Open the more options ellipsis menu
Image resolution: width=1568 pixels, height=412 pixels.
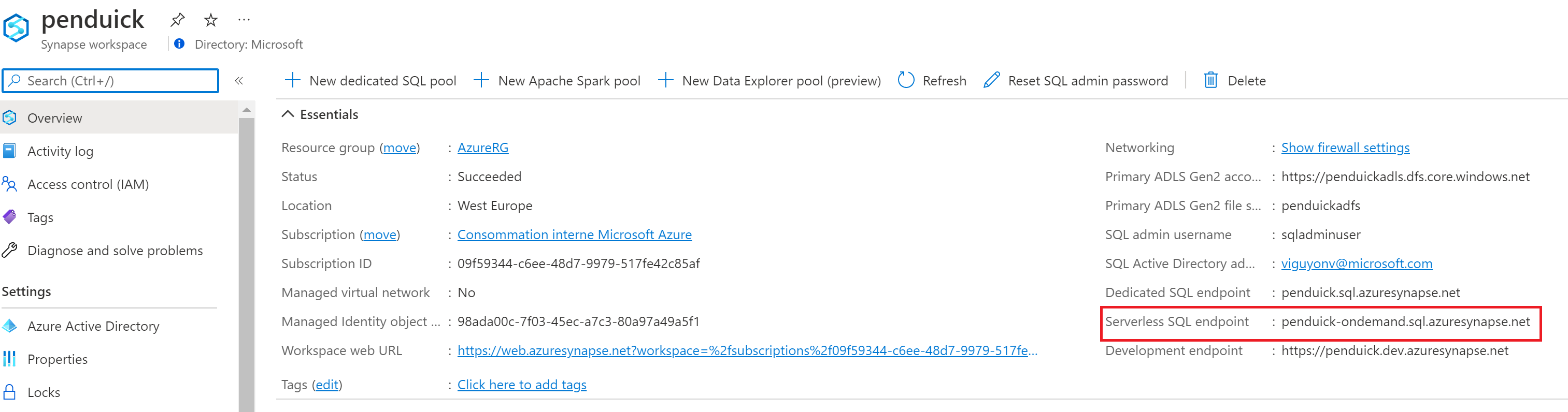pyautogui.click(x=244, y=20)
